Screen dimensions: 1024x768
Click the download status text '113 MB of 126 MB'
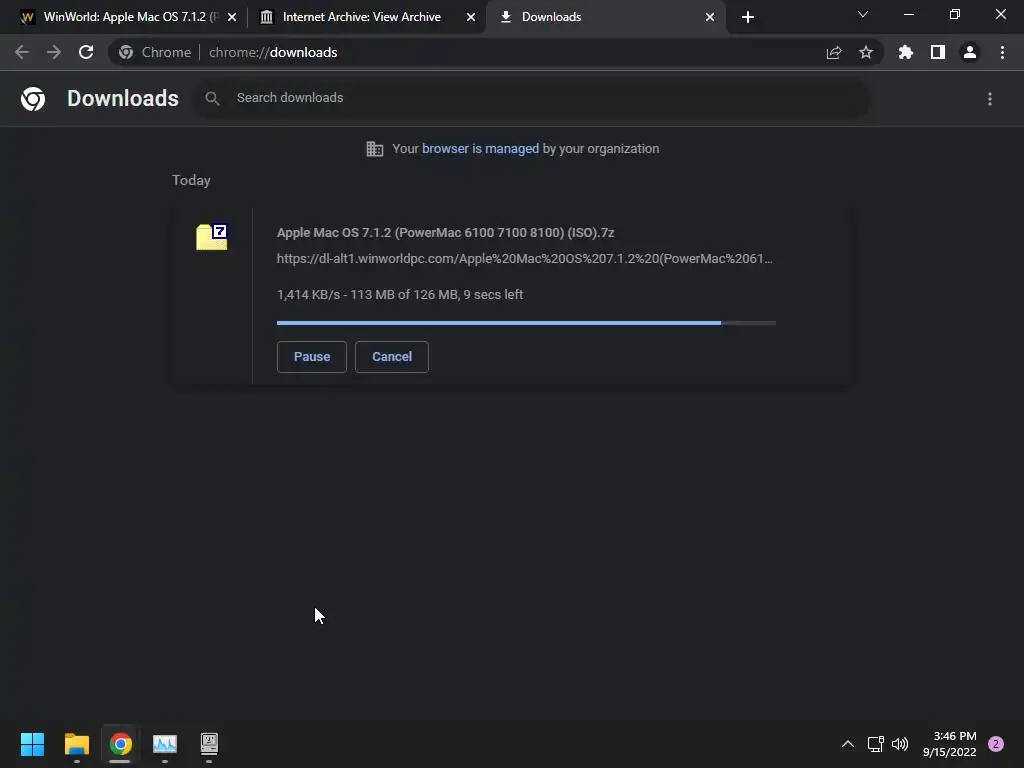click(x=404, y=295)
